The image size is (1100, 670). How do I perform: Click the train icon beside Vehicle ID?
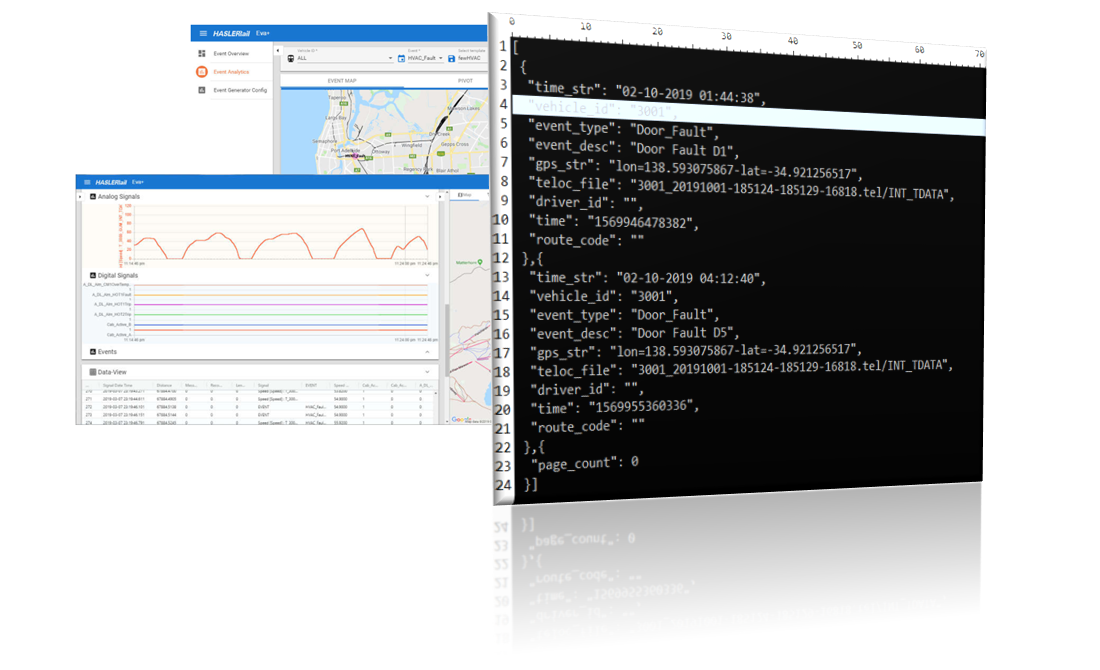289,58
